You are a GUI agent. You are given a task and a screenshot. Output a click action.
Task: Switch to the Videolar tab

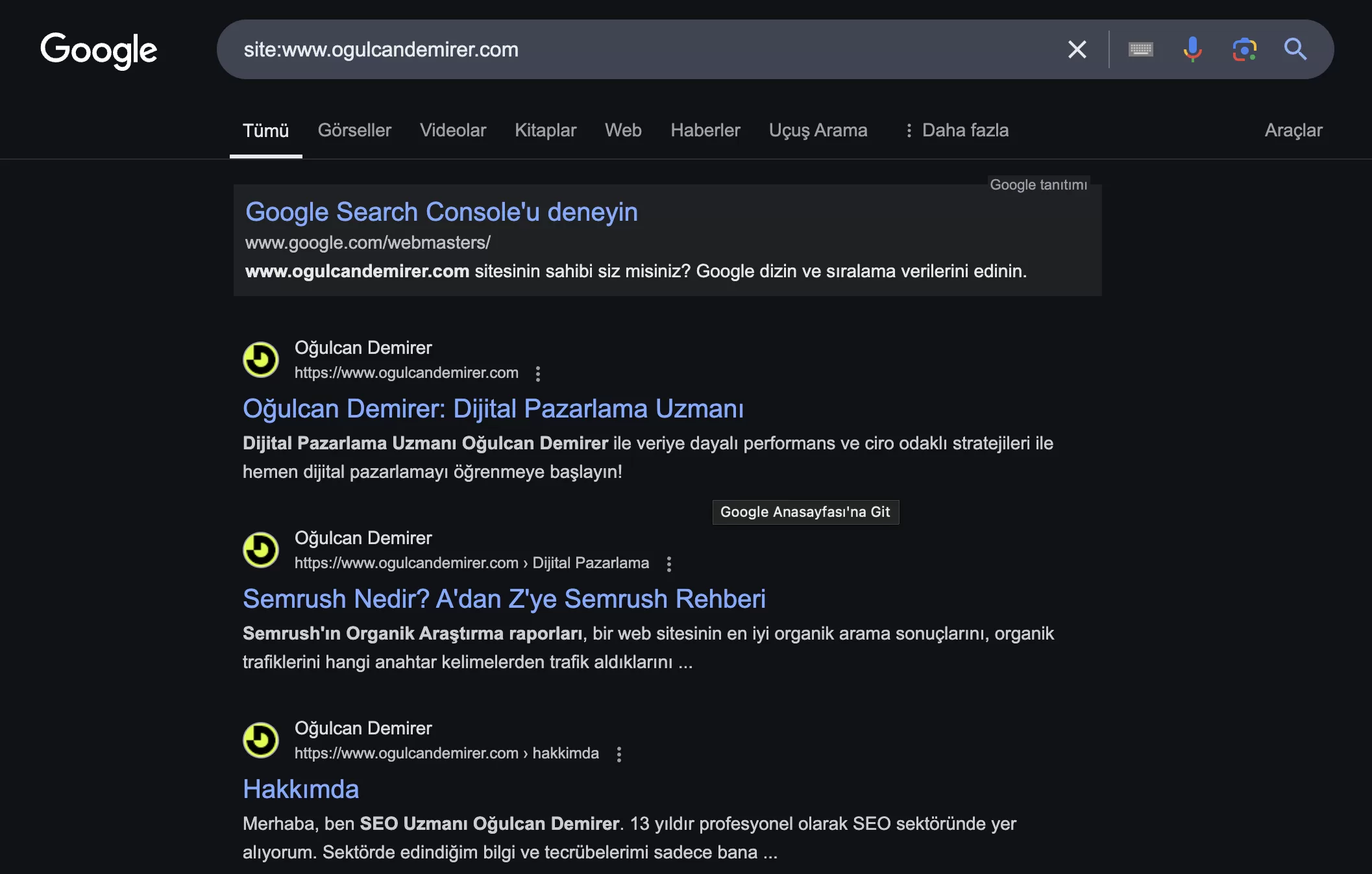point(453,131)
